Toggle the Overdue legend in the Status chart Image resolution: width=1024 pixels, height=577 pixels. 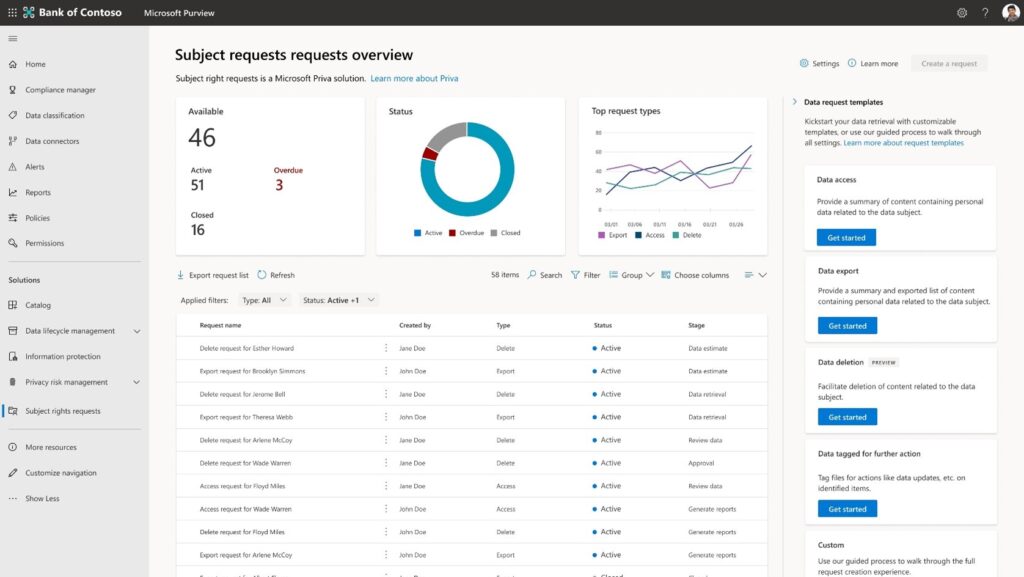click(x=465, y=233)
